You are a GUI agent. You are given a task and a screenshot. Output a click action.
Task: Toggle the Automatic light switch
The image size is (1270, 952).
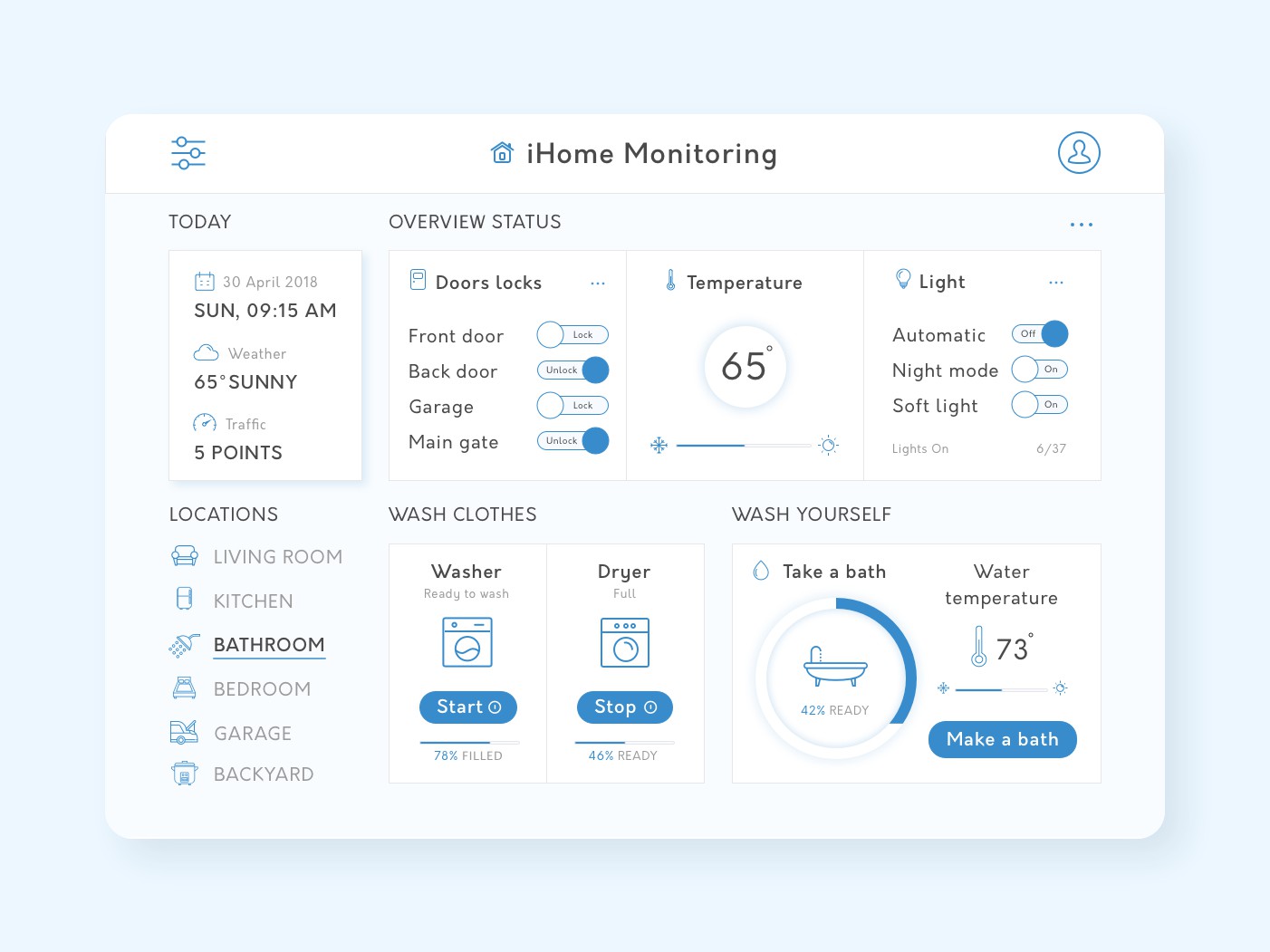point(1040,333)
